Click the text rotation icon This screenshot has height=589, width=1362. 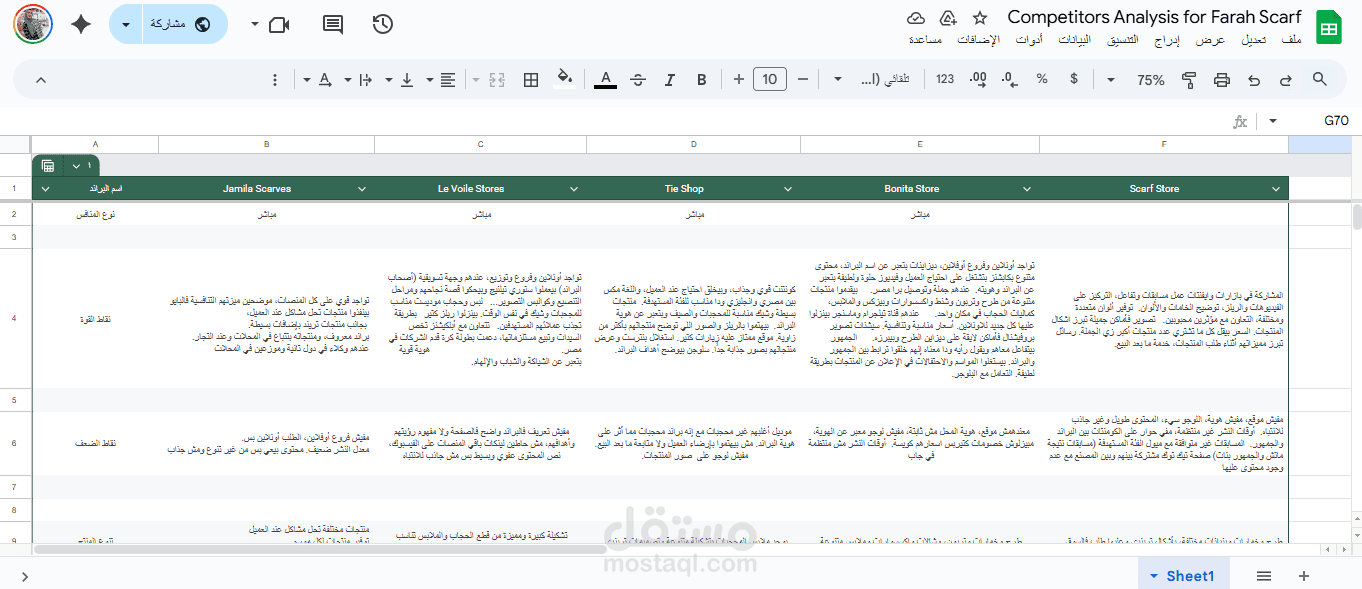(324, 80)
